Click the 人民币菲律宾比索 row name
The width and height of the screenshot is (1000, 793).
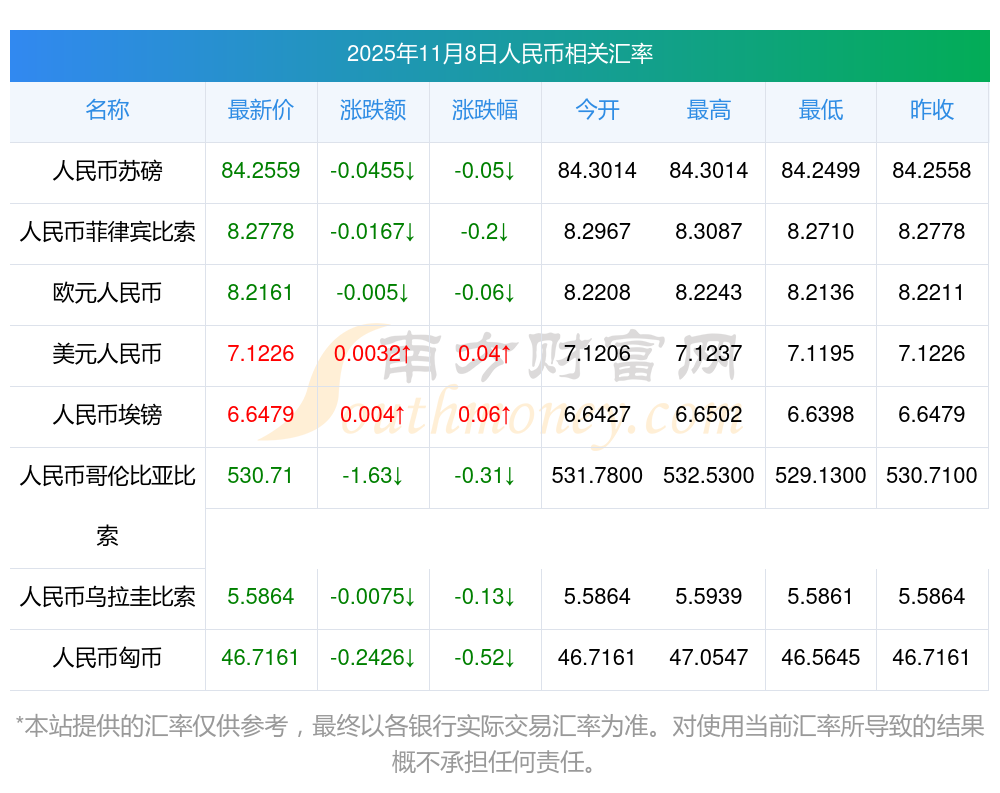tap(107, 232)
